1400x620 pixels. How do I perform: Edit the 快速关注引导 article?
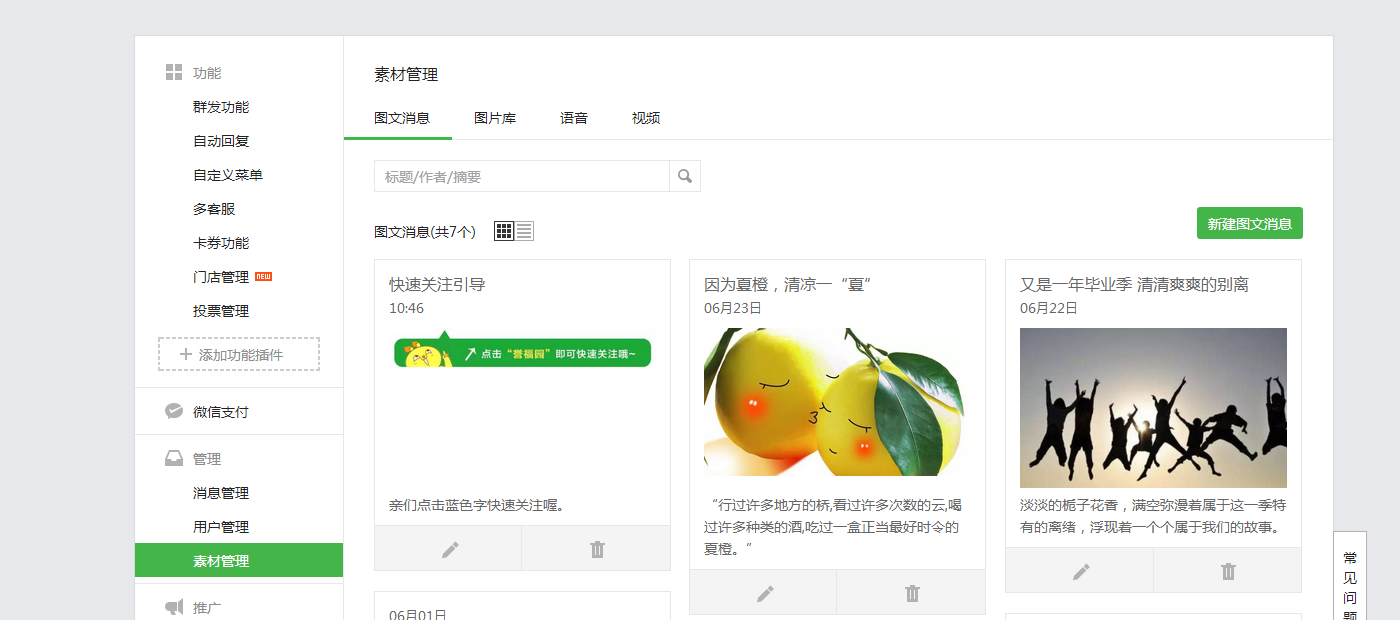click(449, 549)
